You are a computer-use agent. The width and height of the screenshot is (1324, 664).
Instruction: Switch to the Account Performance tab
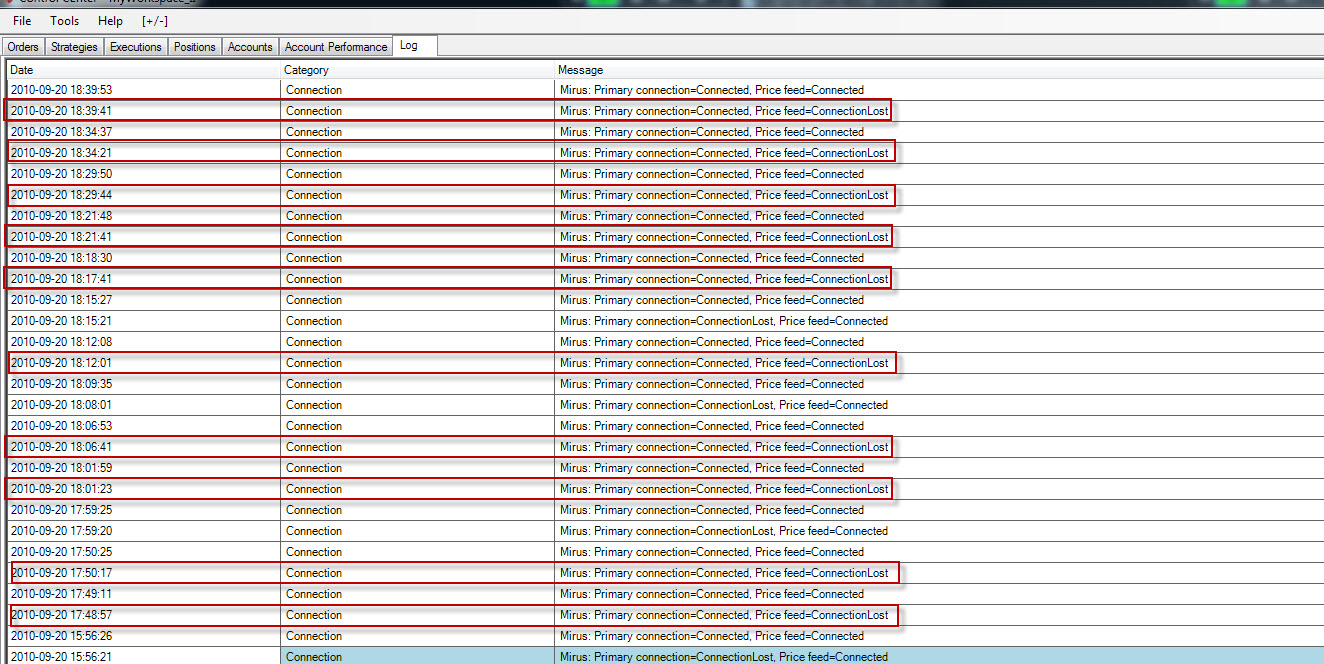[336, 47]
